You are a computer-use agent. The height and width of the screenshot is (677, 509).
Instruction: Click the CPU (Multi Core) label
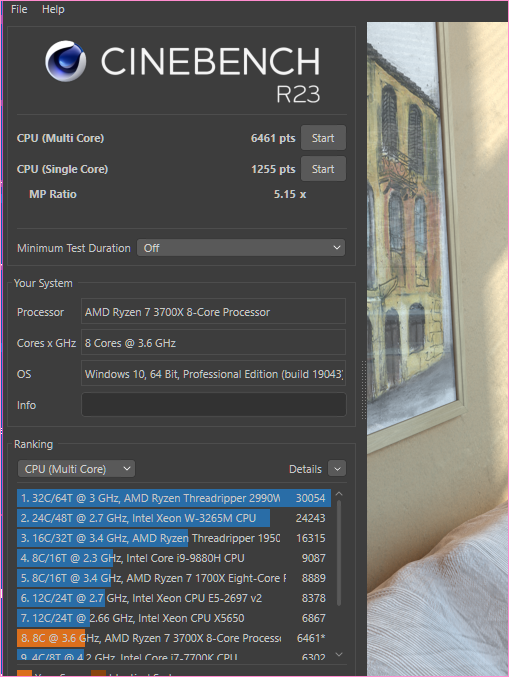pos(60,138)
